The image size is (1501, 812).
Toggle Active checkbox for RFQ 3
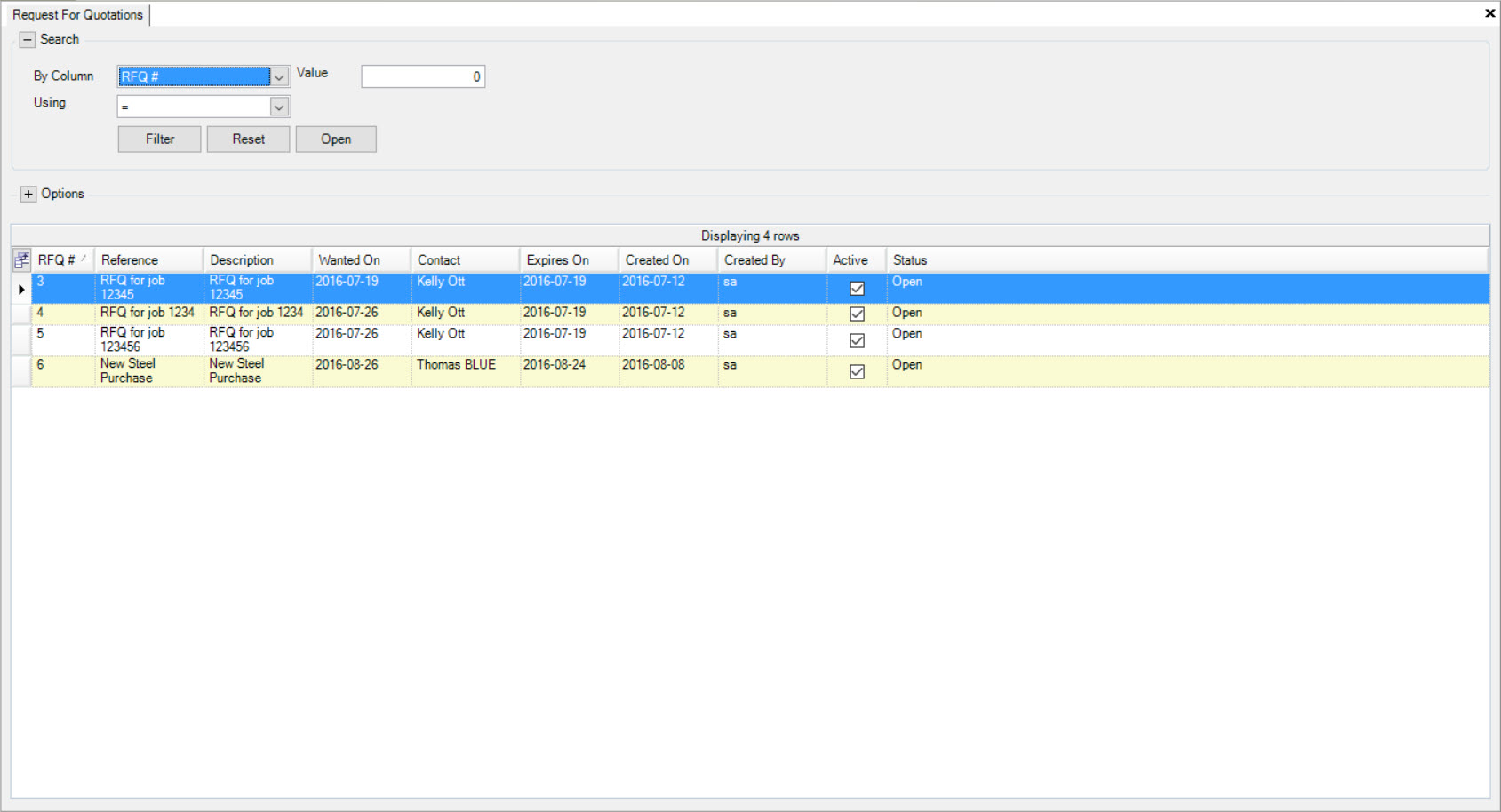[857, 288]
